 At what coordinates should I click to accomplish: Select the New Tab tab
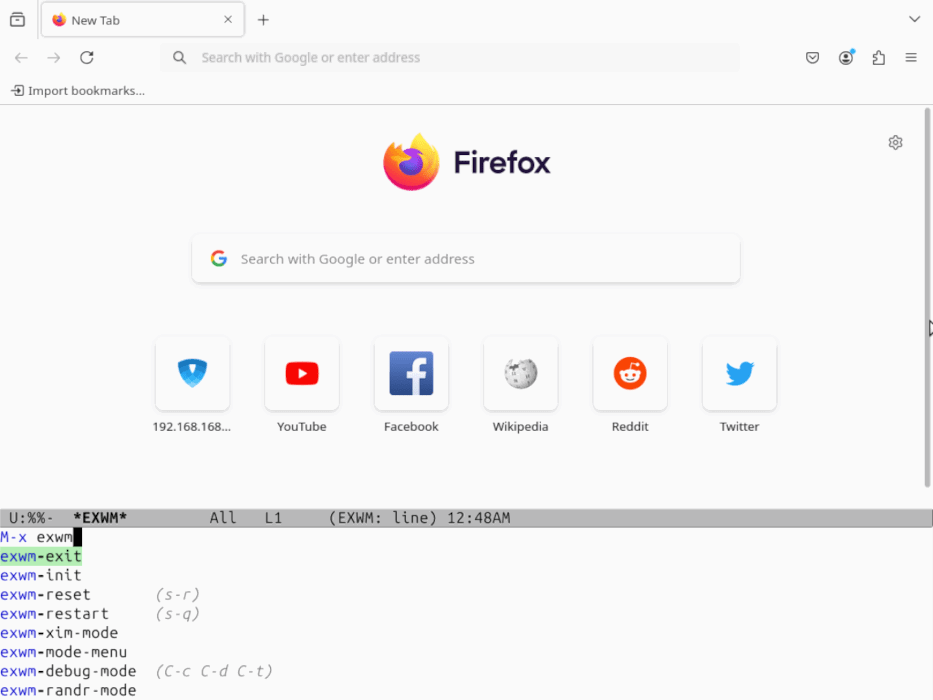coord(130,20)
